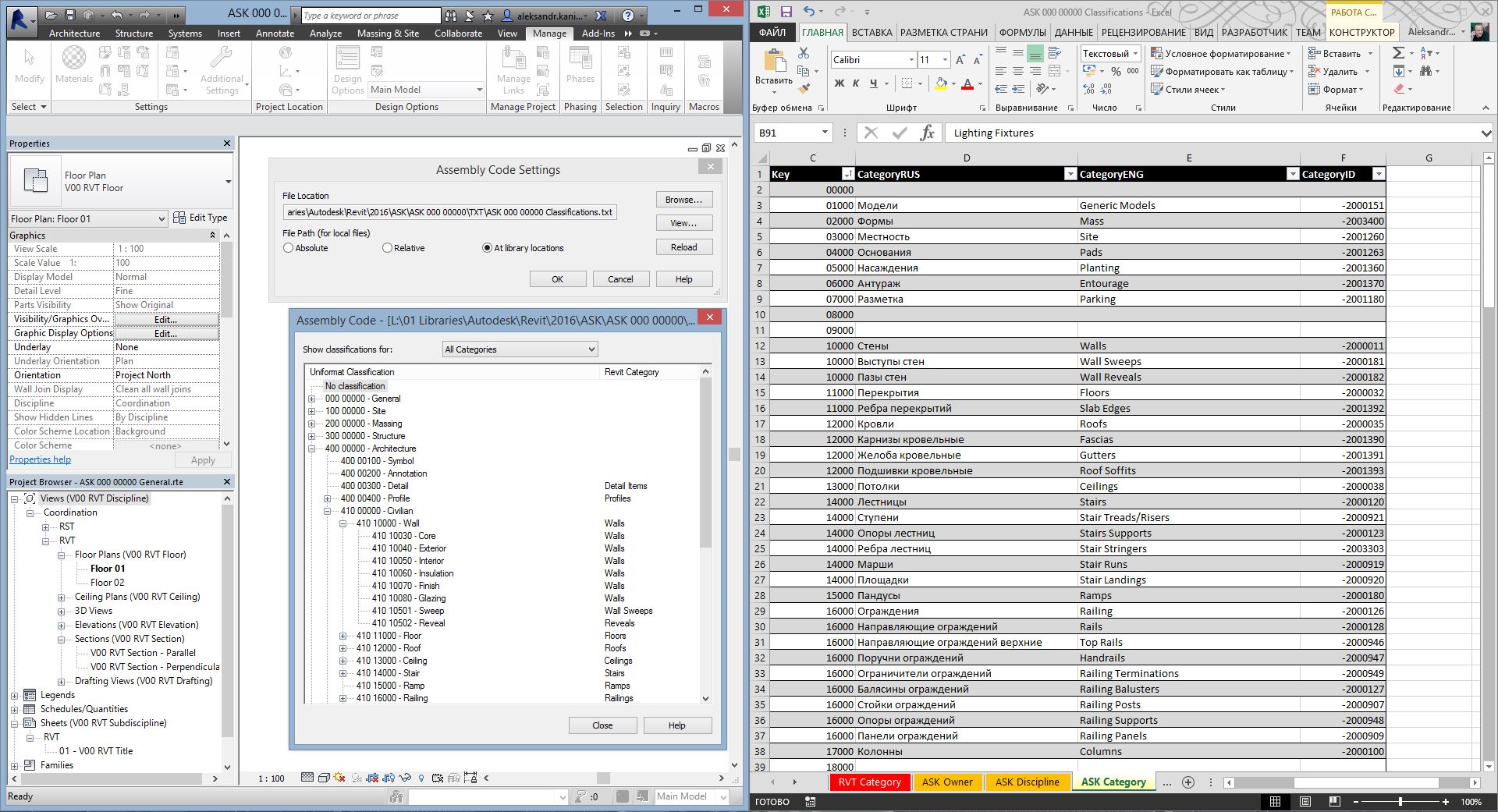Toggle Bold (Ж) formatting in Excel
Image resolution: width=1498 pixels, height=812 pixels.
coord(839,83)
